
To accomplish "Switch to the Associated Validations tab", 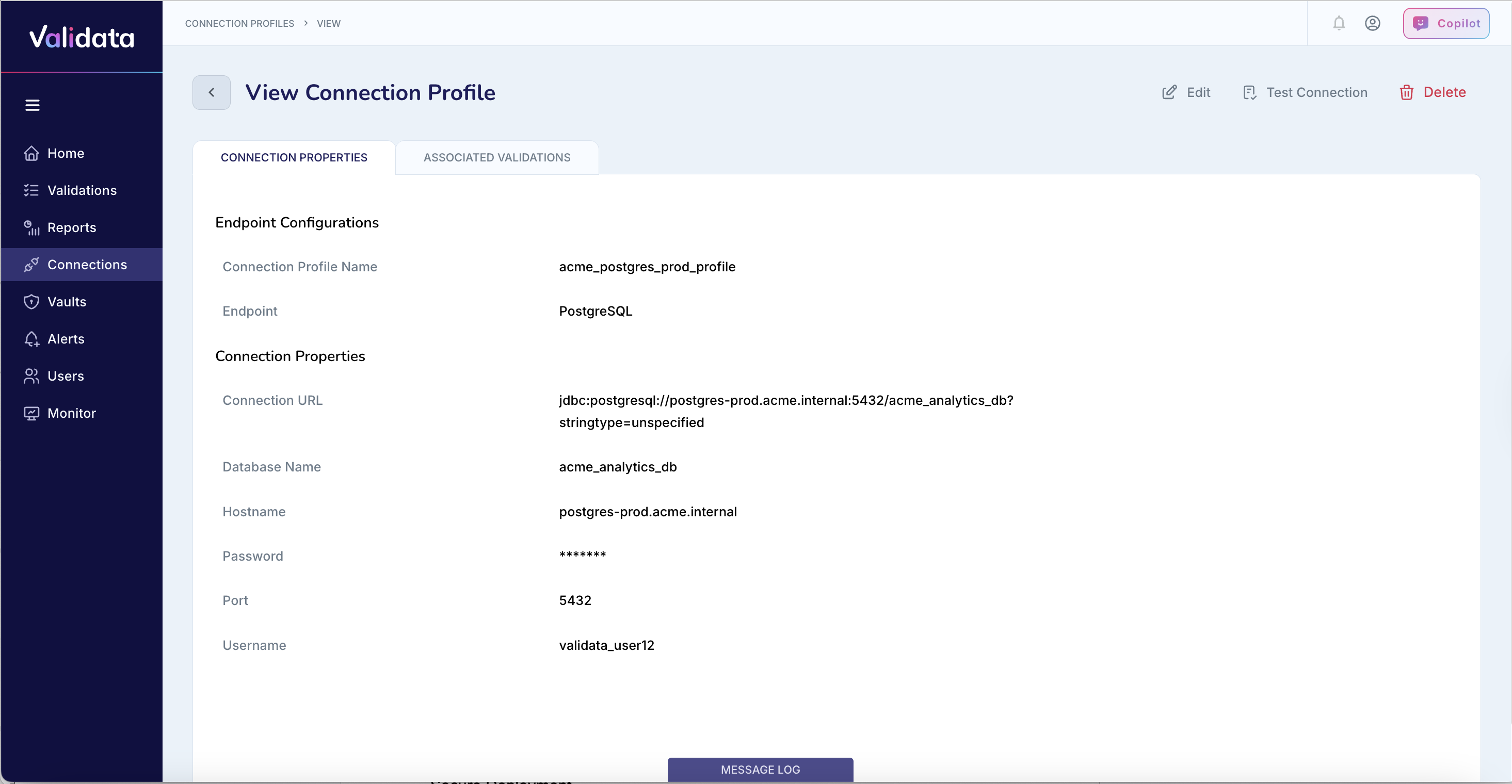I will point(496,157).
